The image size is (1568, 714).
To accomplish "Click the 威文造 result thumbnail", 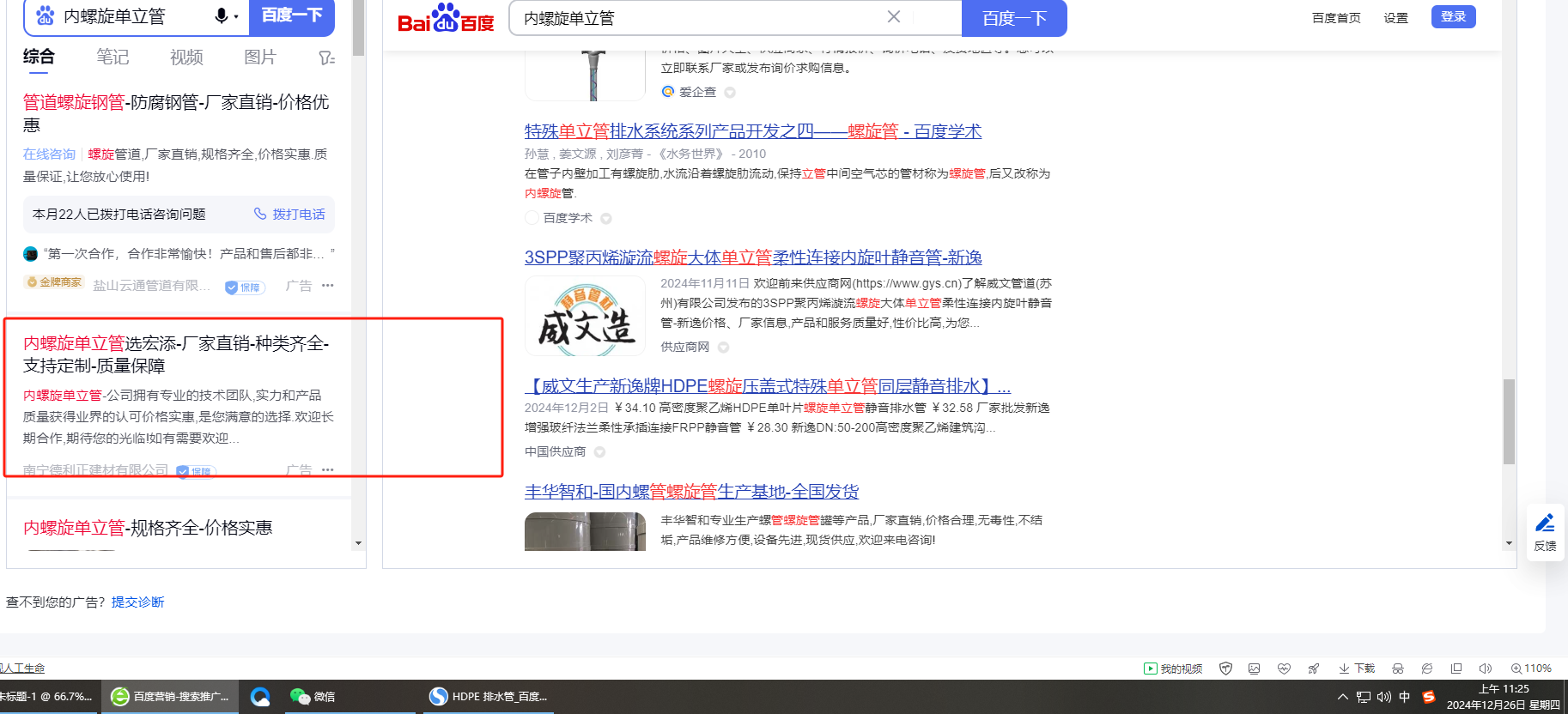I will click(x=585, y=316).
